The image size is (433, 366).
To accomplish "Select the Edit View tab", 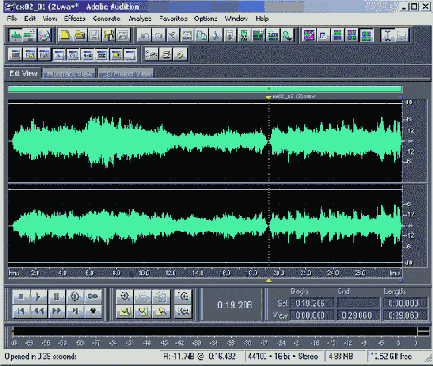I will click(23, 73).
